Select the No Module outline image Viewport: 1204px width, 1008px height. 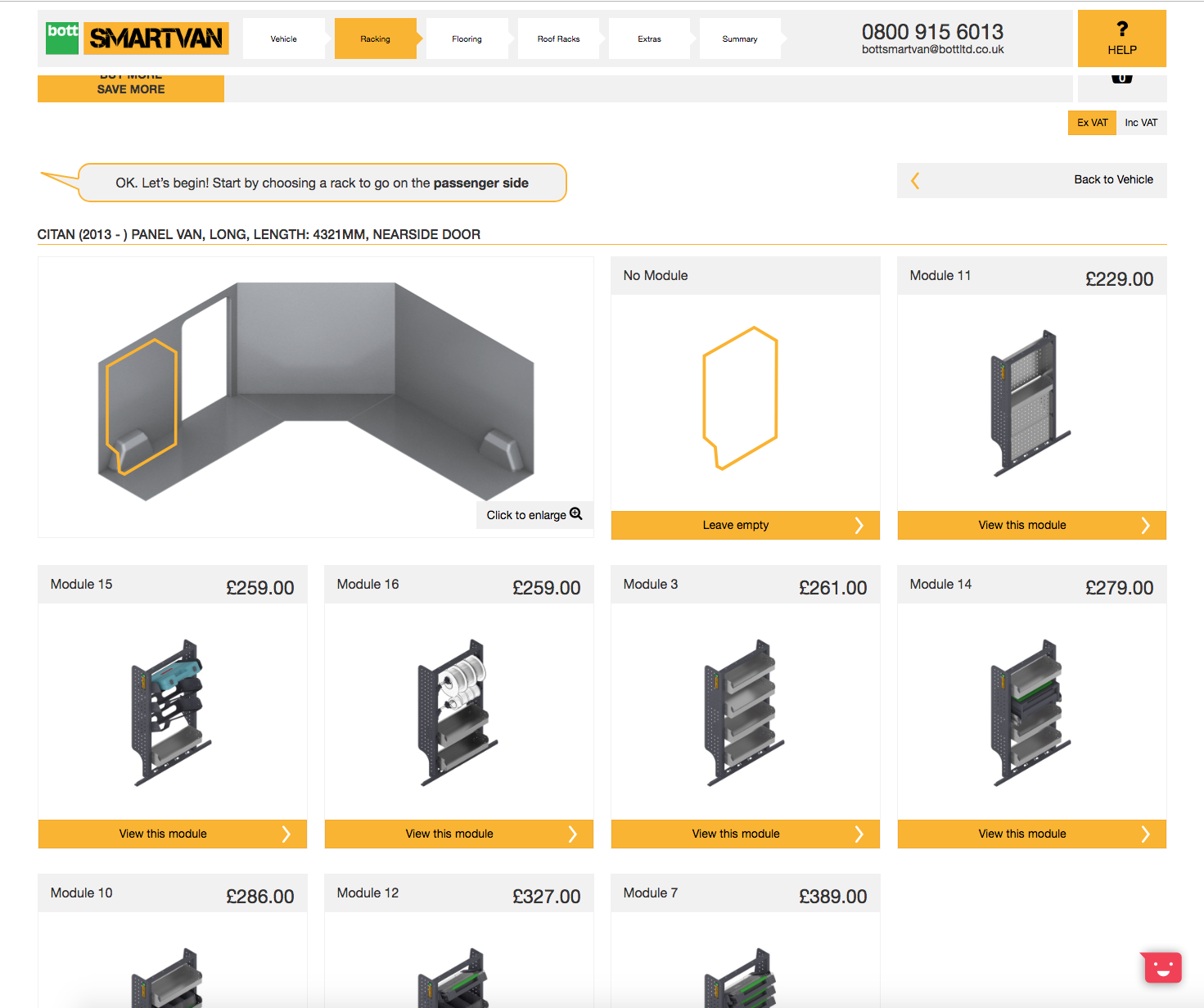(740, 399)
